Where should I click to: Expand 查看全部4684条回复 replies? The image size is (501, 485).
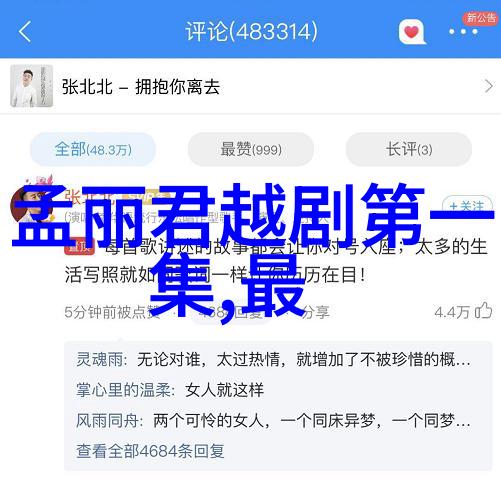(x=150, y=451)
